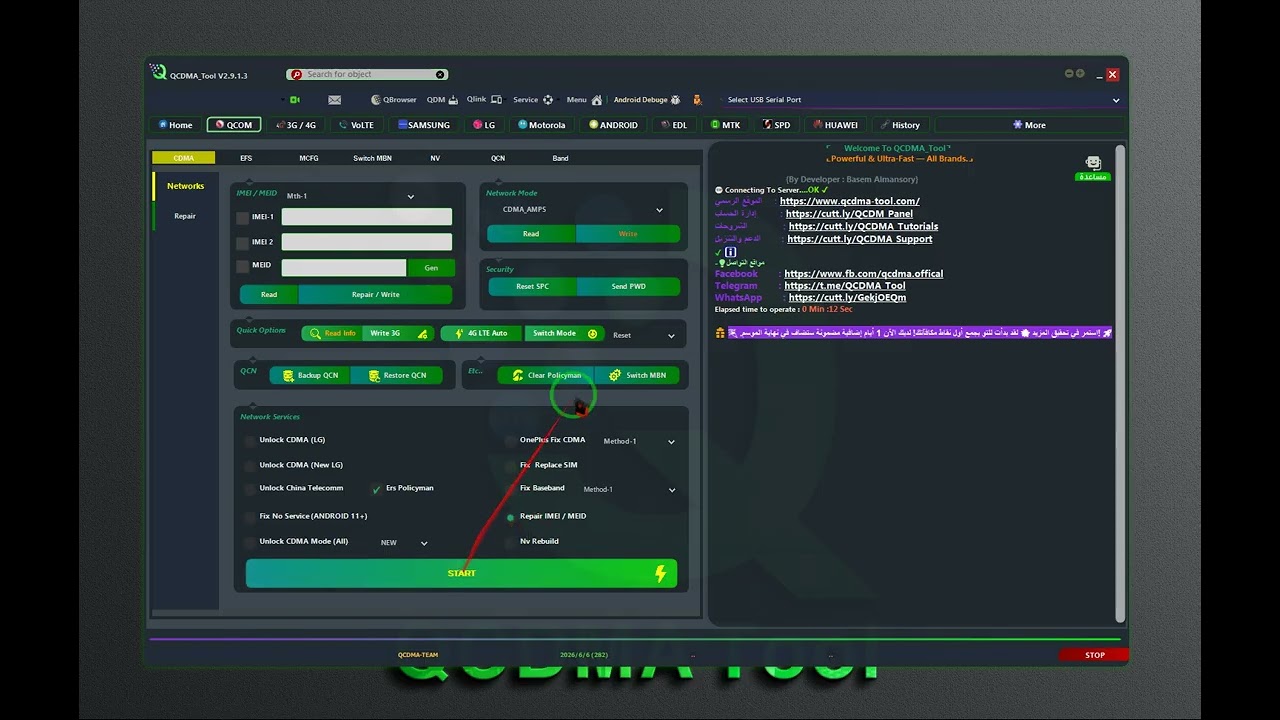This screenshot has height=720, width=1280.
Task: Open the mail envelope icon
Action: [x=334, y=100]
